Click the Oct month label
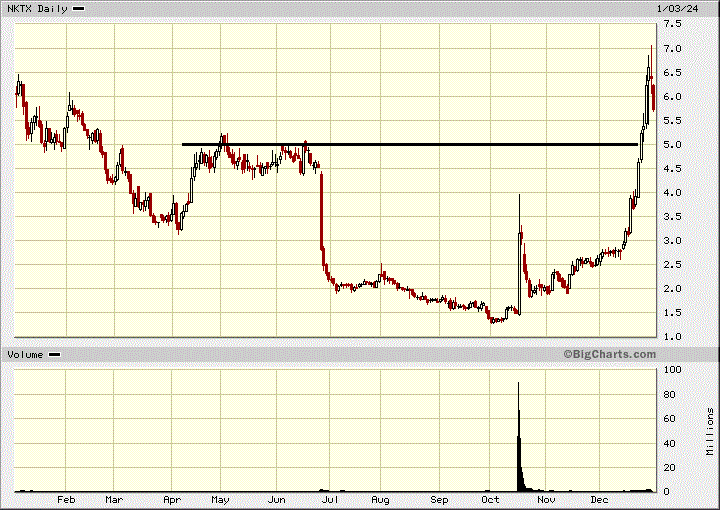The width and height of the screenshot is (720, 510). 490,499
